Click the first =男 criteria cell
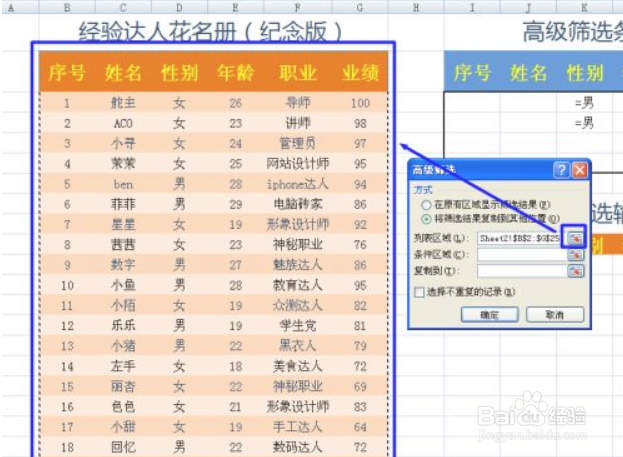Viewport: 623px width, 457px height. 584,103
